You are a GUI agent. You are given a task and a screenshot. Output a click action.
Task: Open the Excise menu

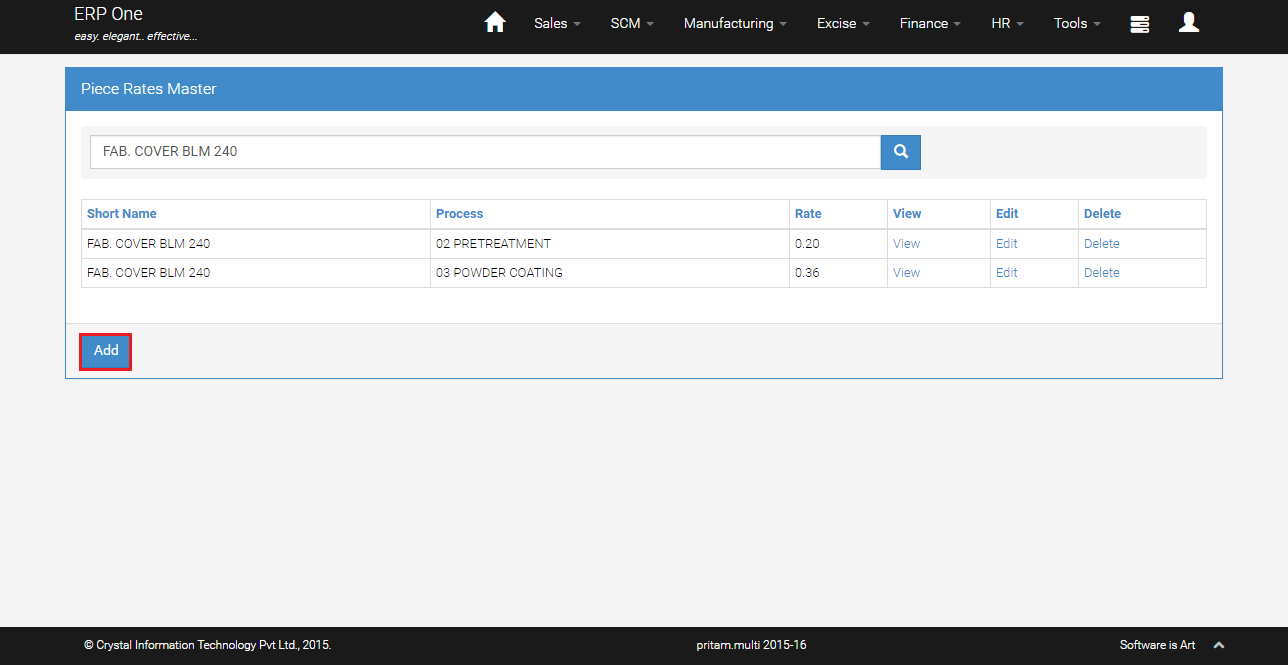coord(843,23)
